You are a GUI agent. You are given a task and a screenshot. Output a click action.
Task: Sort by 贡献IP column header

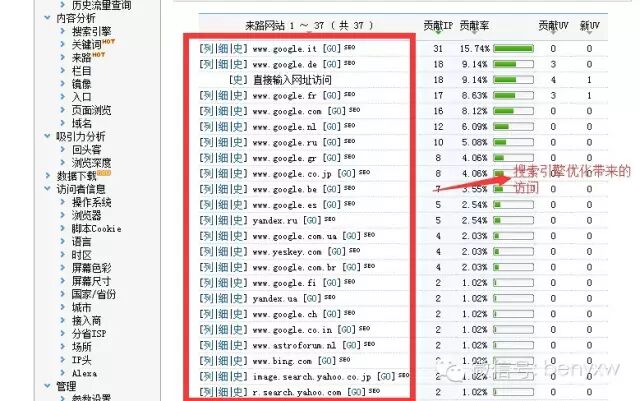[x=438, y=25]
